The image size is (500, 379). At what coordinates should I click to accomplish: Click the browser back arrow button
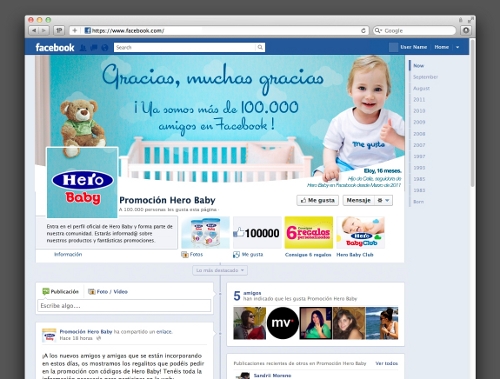[x=34, y=31]
